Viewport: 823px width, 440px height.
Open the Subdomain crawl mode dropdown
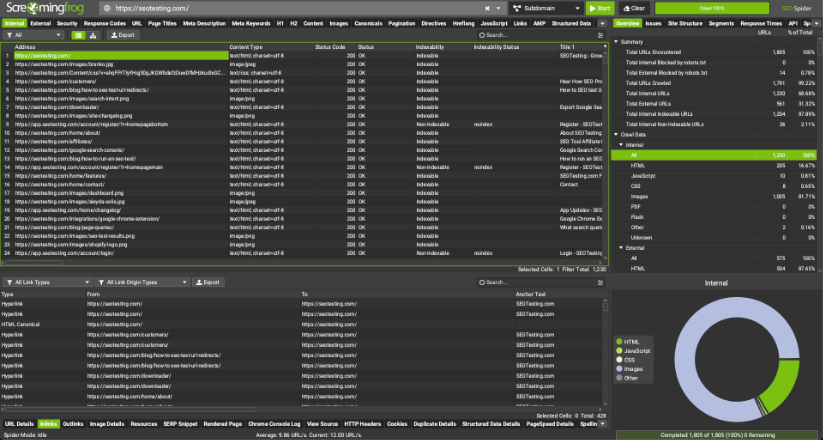[x=546, y=8]
